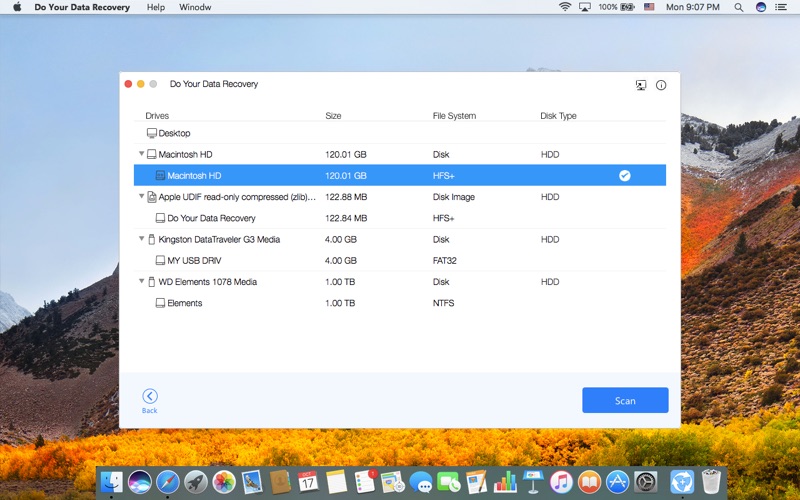Click the 122.84 MB size value

(x=346, y=218)
